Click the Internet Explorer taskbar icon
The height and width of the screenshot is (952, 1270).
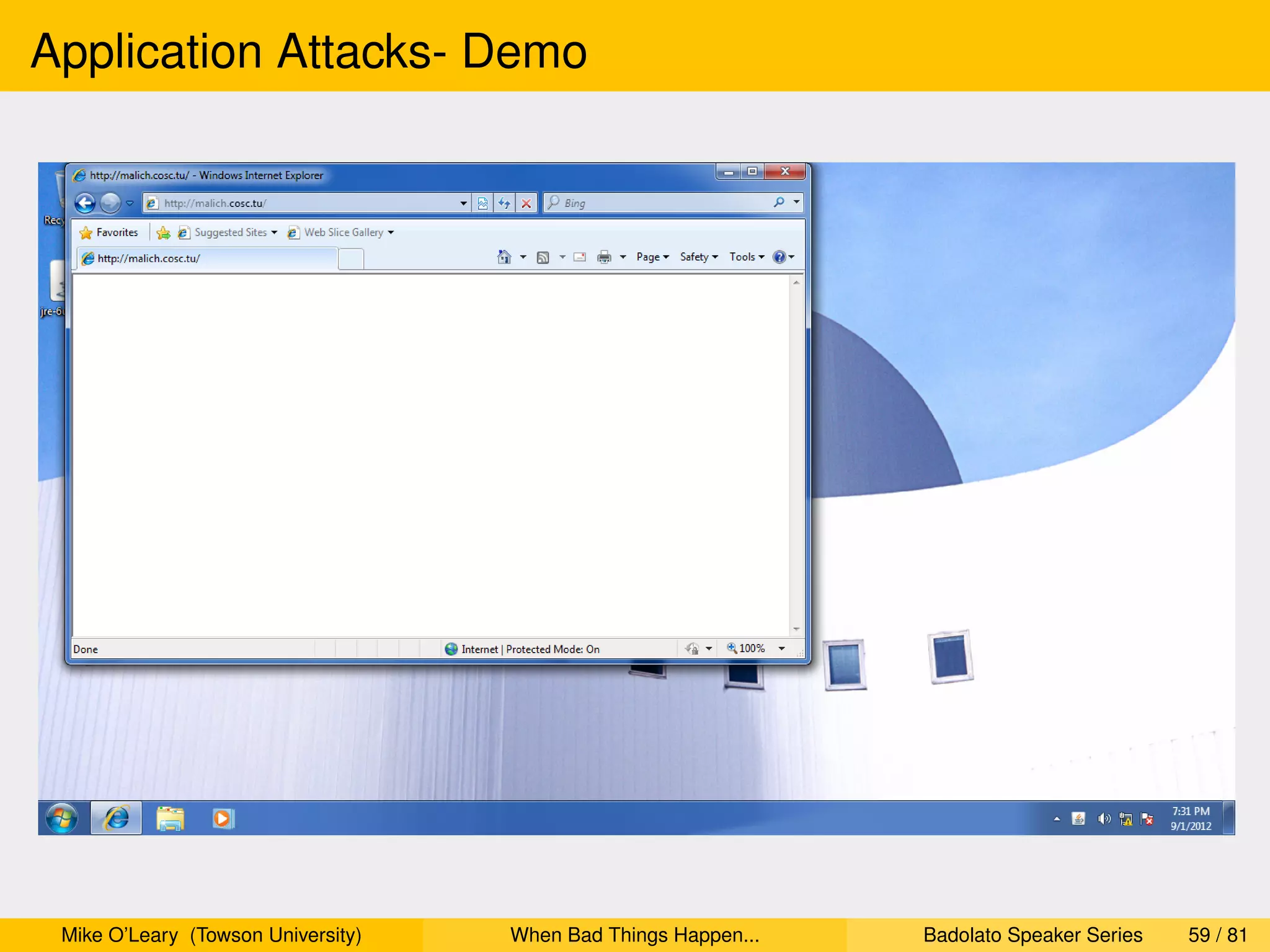tap(117, 818)
